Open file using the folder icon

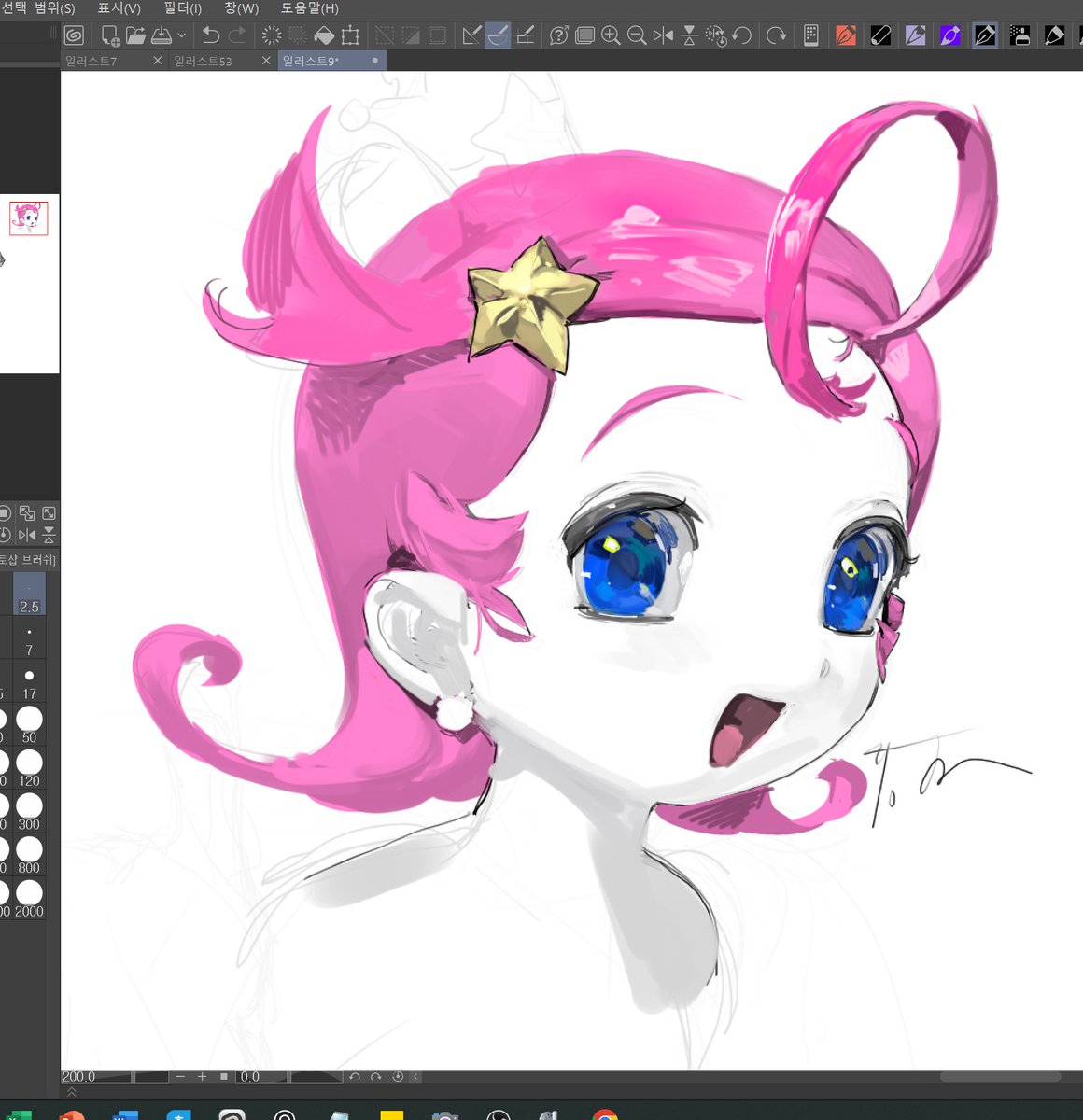click(135, 35)
